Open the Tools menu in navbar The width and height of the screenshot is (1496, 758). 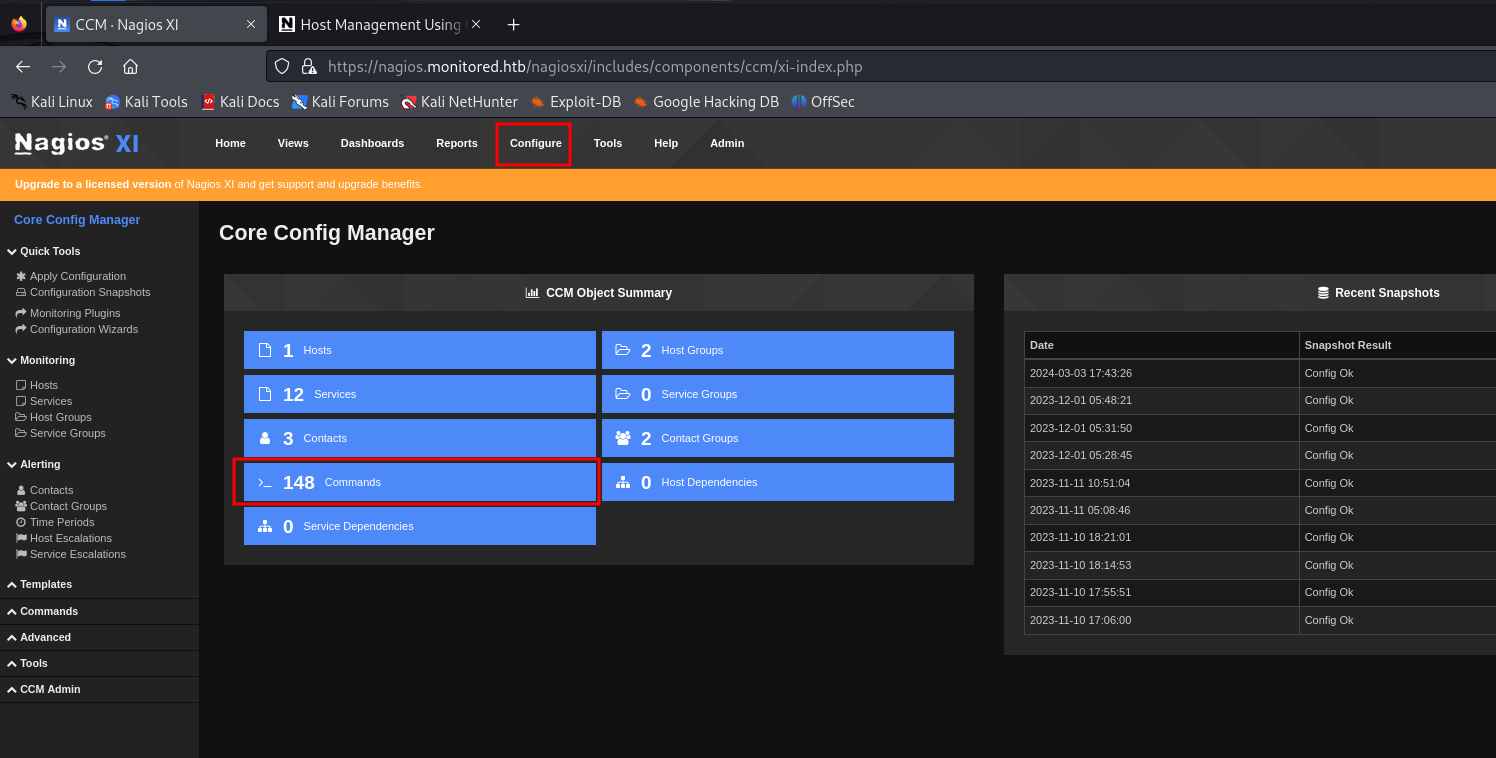click(x=608, y=143)
